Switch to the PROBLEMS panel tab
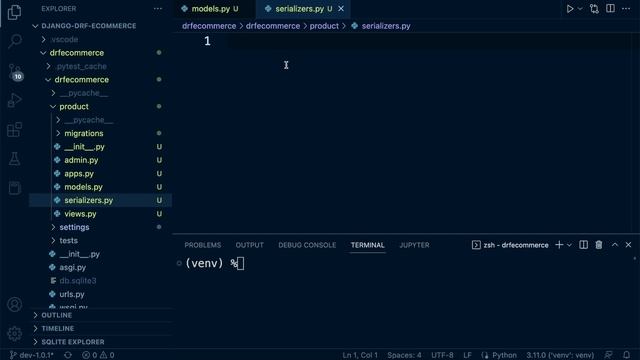The height and width of the screenshot is (360, 640). [202, 245]
